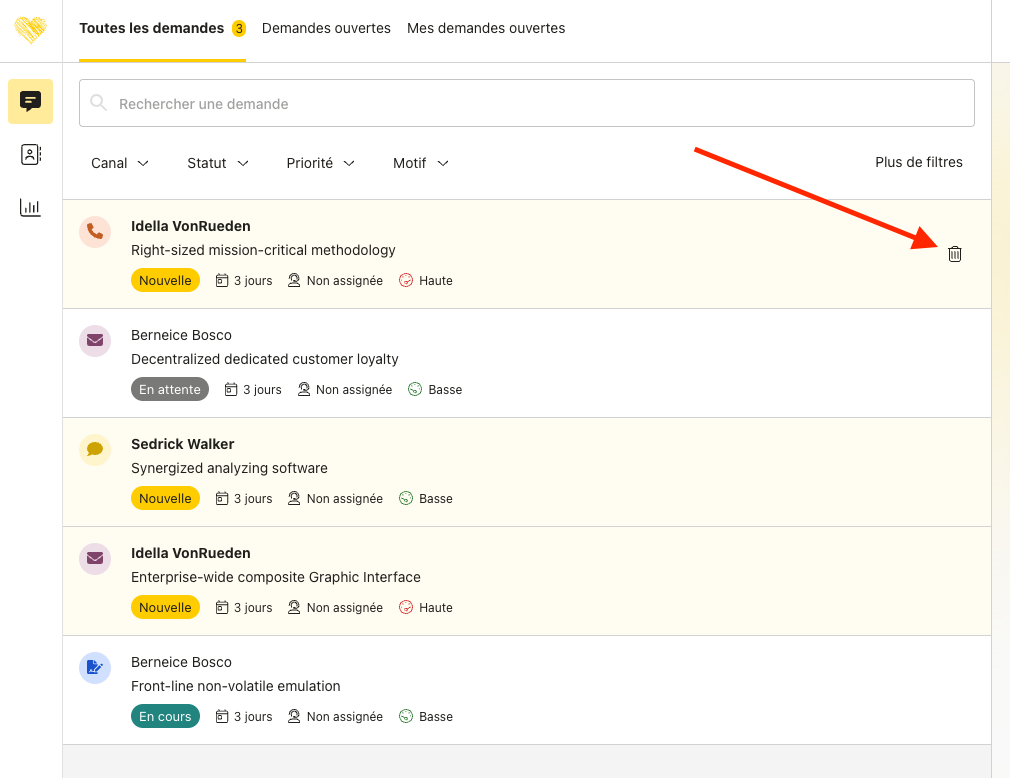Click the Rechercher une demande search field
Screen dimensions: 1010x778
(527, 103)
